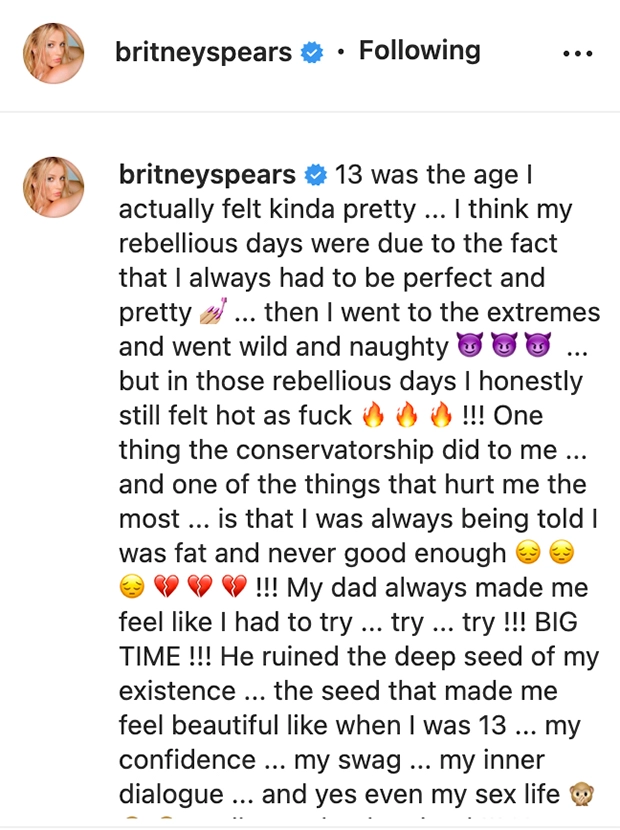Click the last broken heart emoji
This screenshot has width=620, height=830.
click(234, 587)
